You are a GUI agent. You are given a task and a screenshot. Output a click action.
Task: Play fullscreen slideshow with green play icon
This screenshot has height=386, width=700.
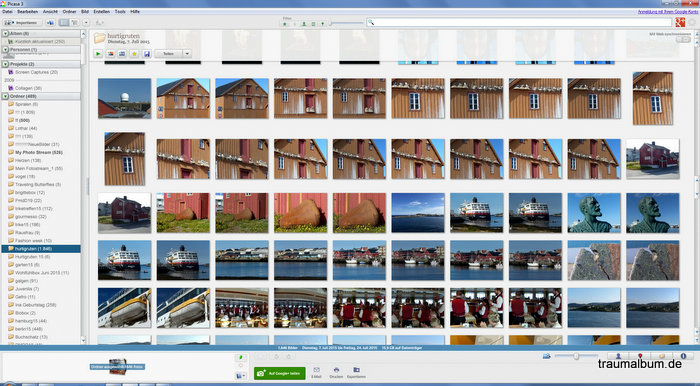tap(98, 54)
